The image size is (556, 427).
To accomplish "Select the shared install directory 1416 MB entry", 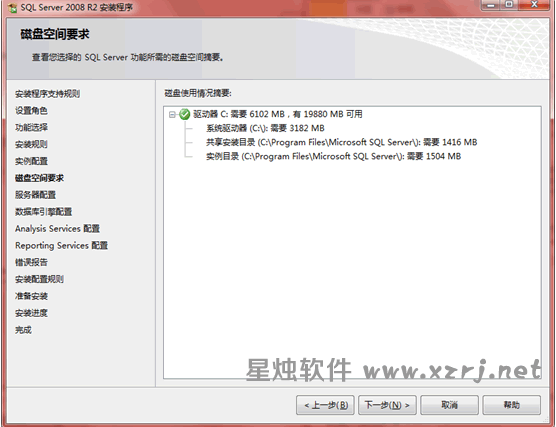I will [341, 143].
